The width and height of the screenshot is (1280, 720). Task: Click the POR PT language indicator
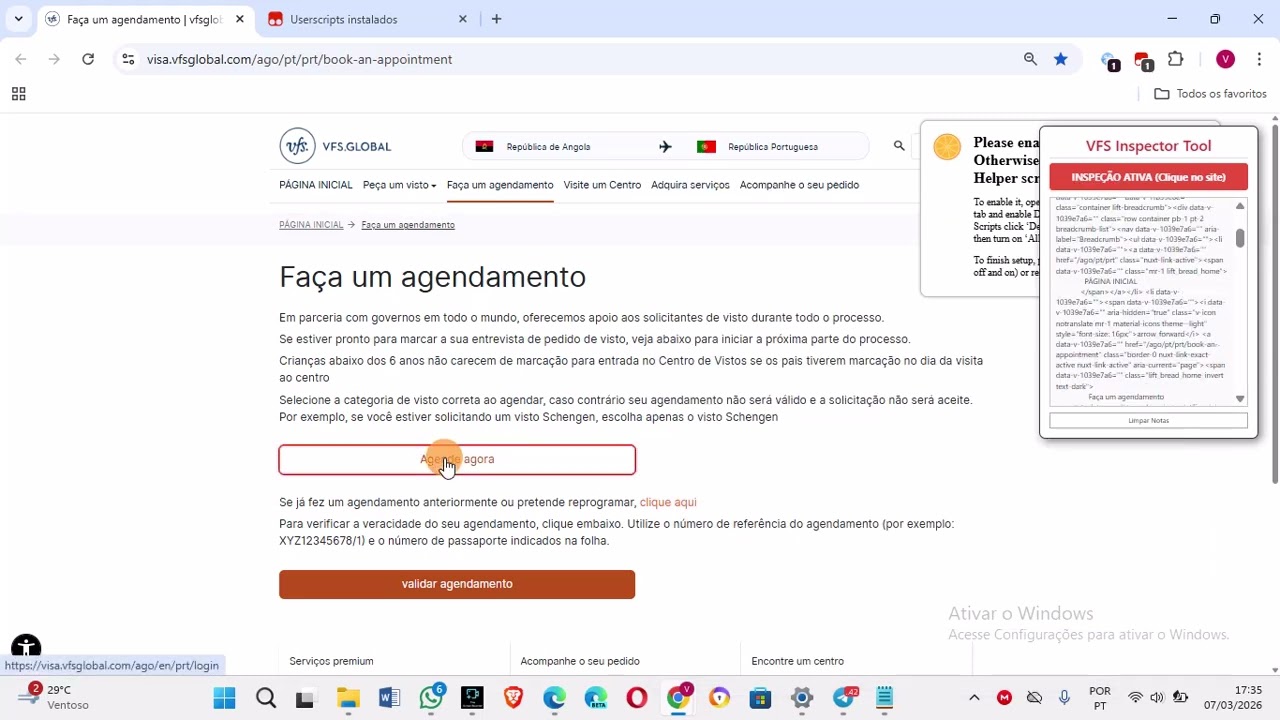[1100, 697]
